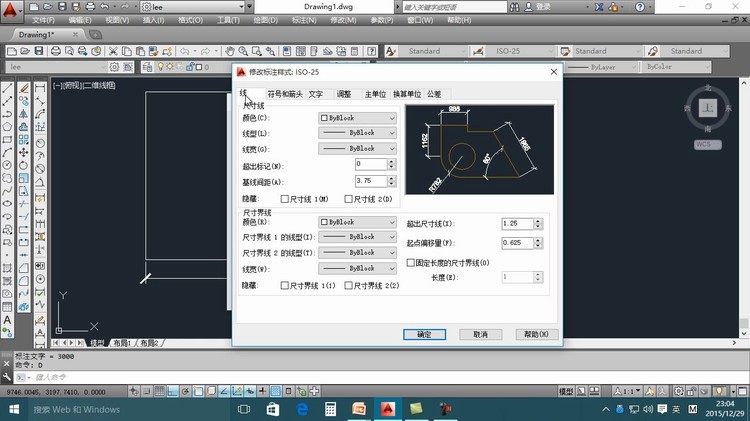Select the Rotate modify tool

coord(23,166)
